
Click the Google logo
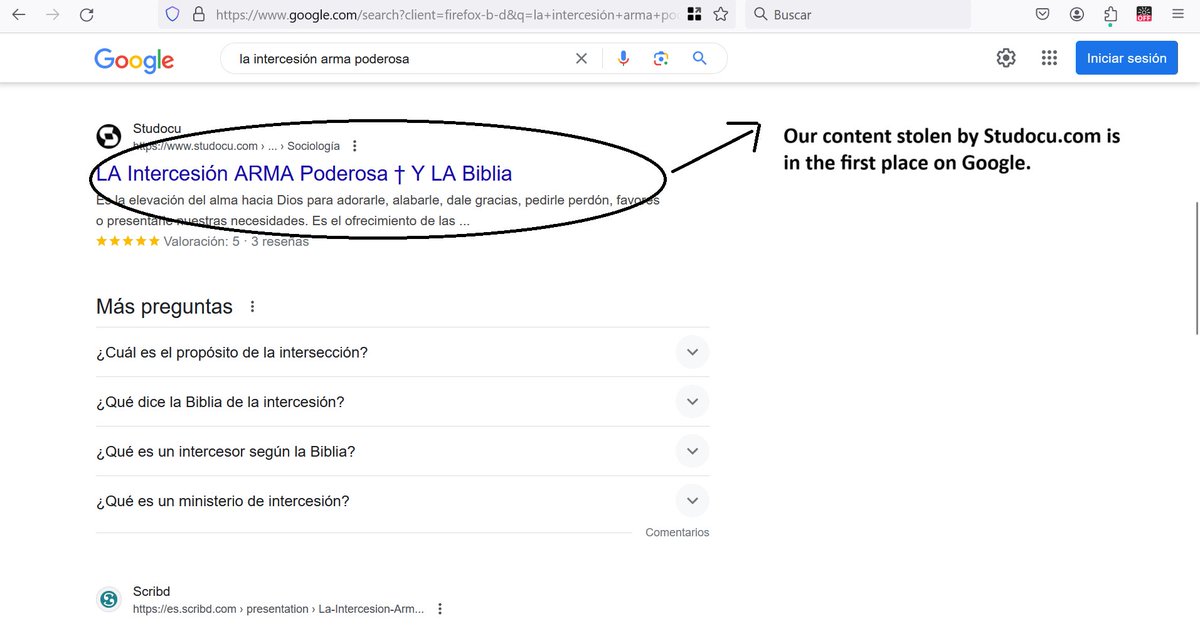pyautogui.click(x=134, y=60)
